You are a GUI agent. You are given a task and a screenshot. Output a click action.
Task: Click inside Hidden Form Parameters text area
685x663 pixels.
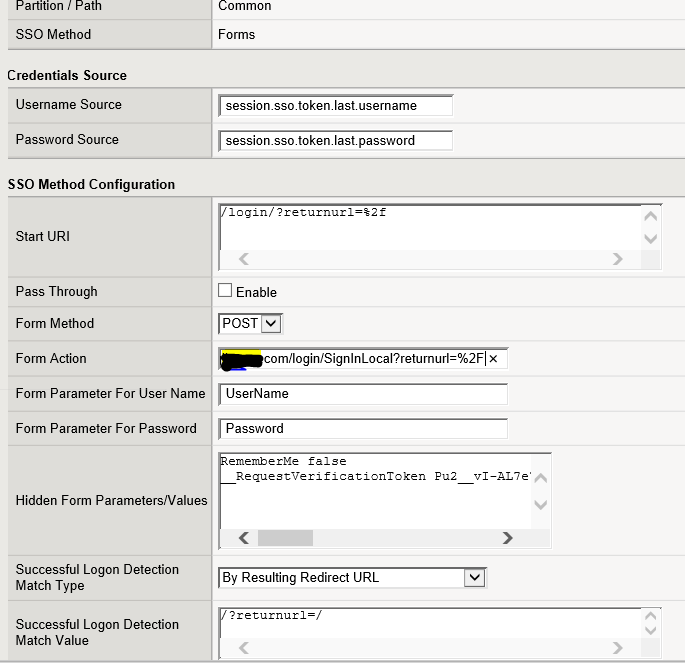[375, 490]
